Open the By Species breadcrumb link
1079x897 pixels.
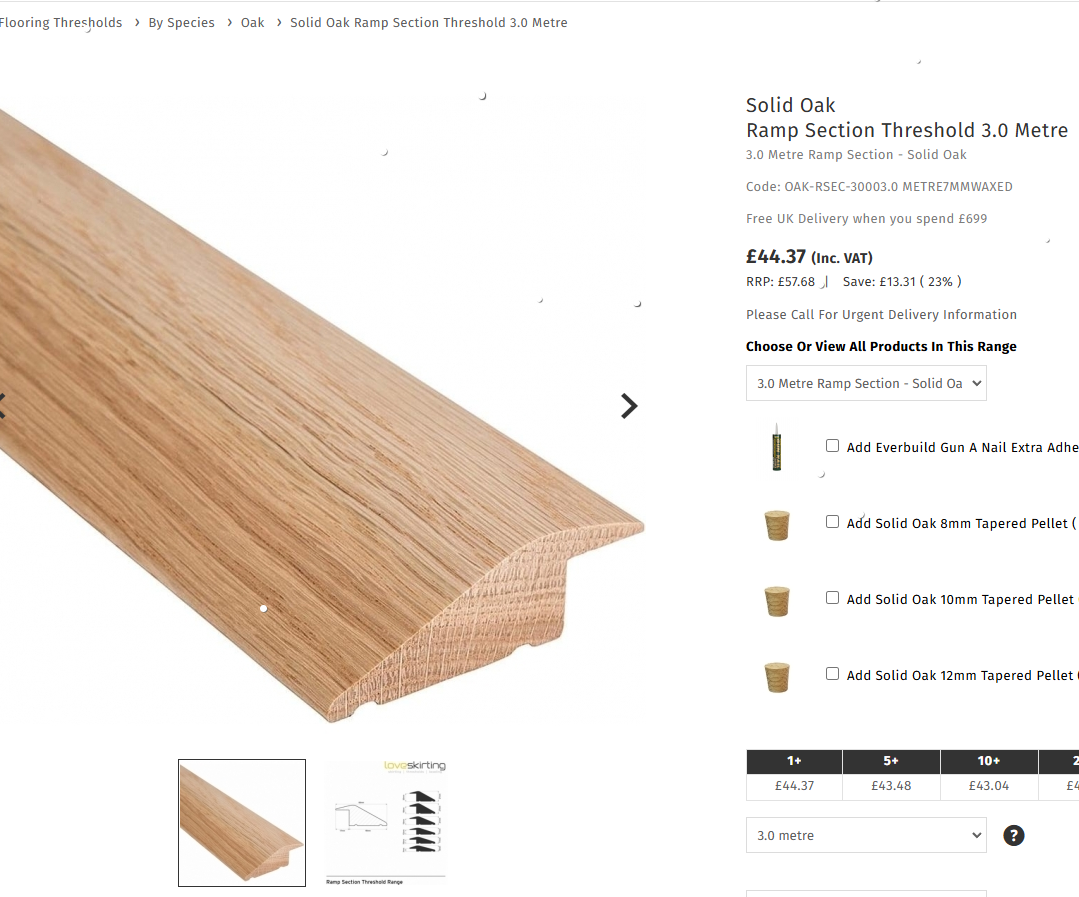(182, 23)
